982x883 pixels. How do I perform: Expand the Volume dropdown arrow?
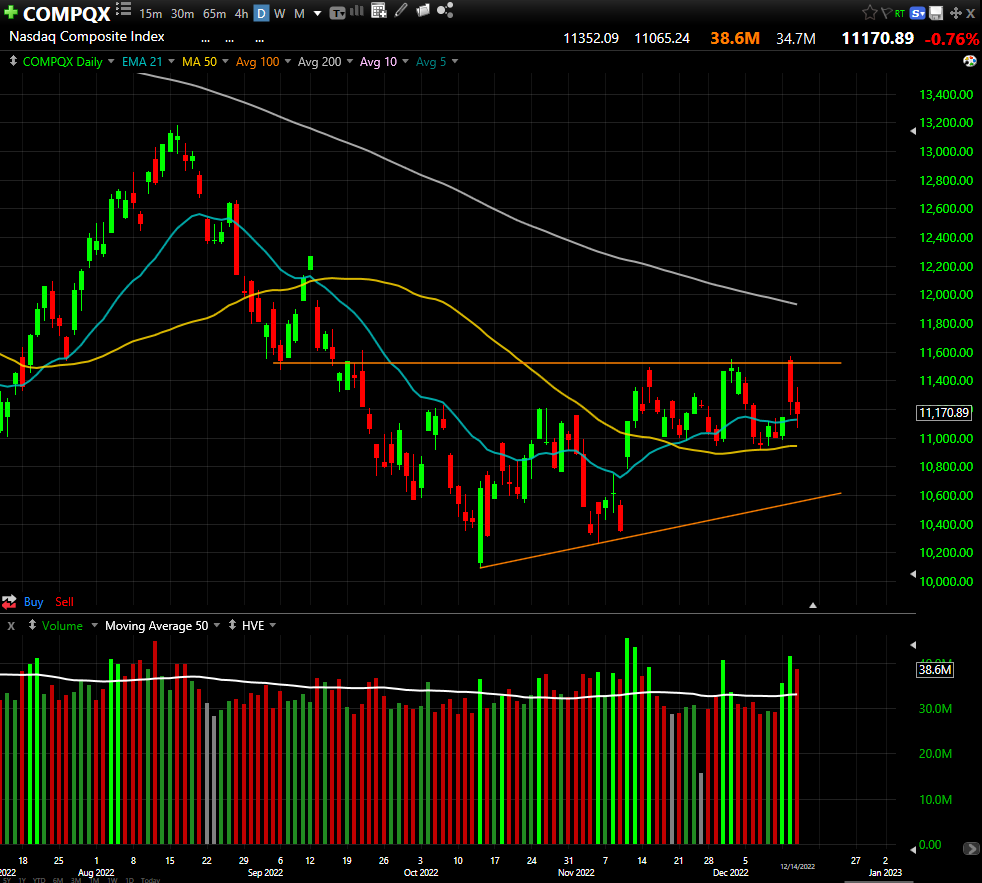coord(95,625)
